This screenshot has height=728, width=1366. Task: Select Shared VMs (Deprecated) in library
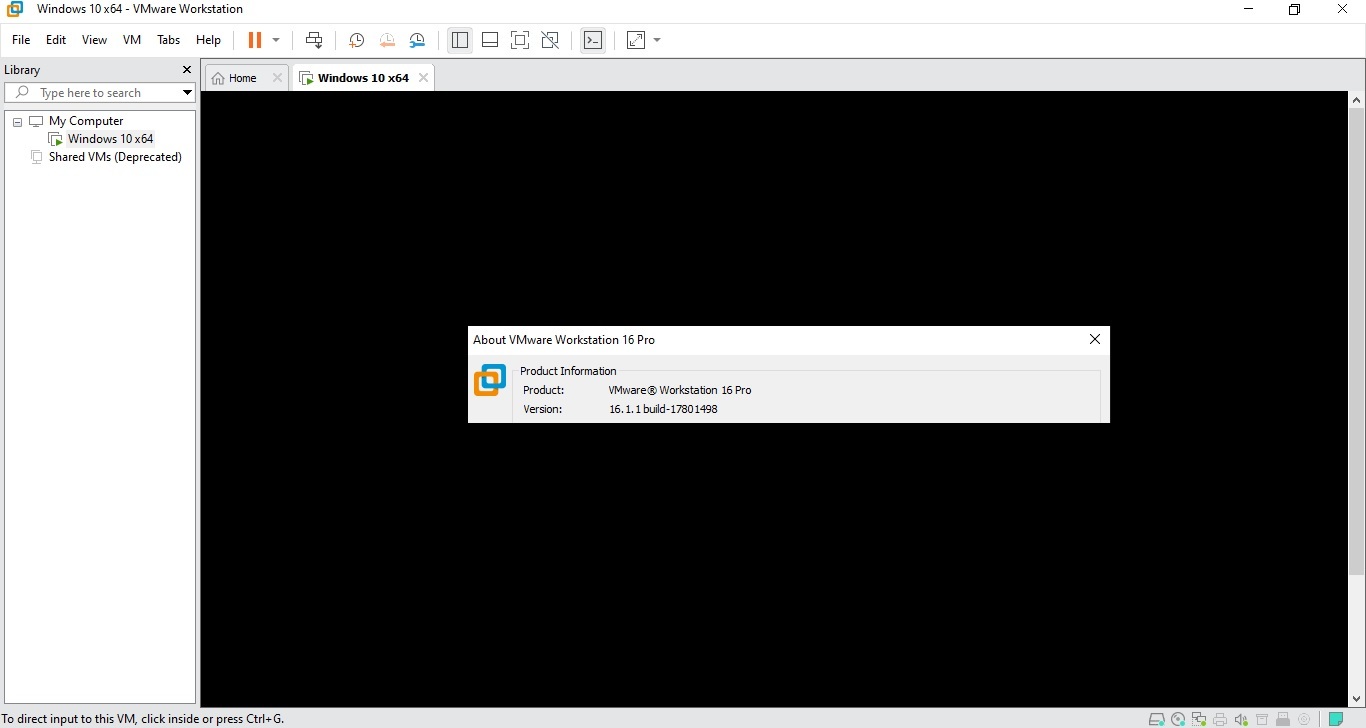115,157
